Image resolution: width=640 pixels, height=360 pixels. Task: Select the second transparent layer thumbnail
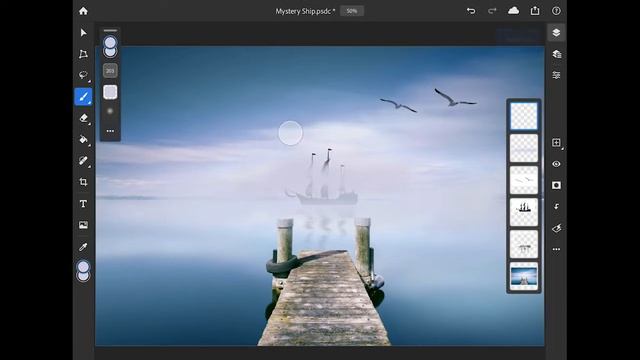(x=524, y=148)
